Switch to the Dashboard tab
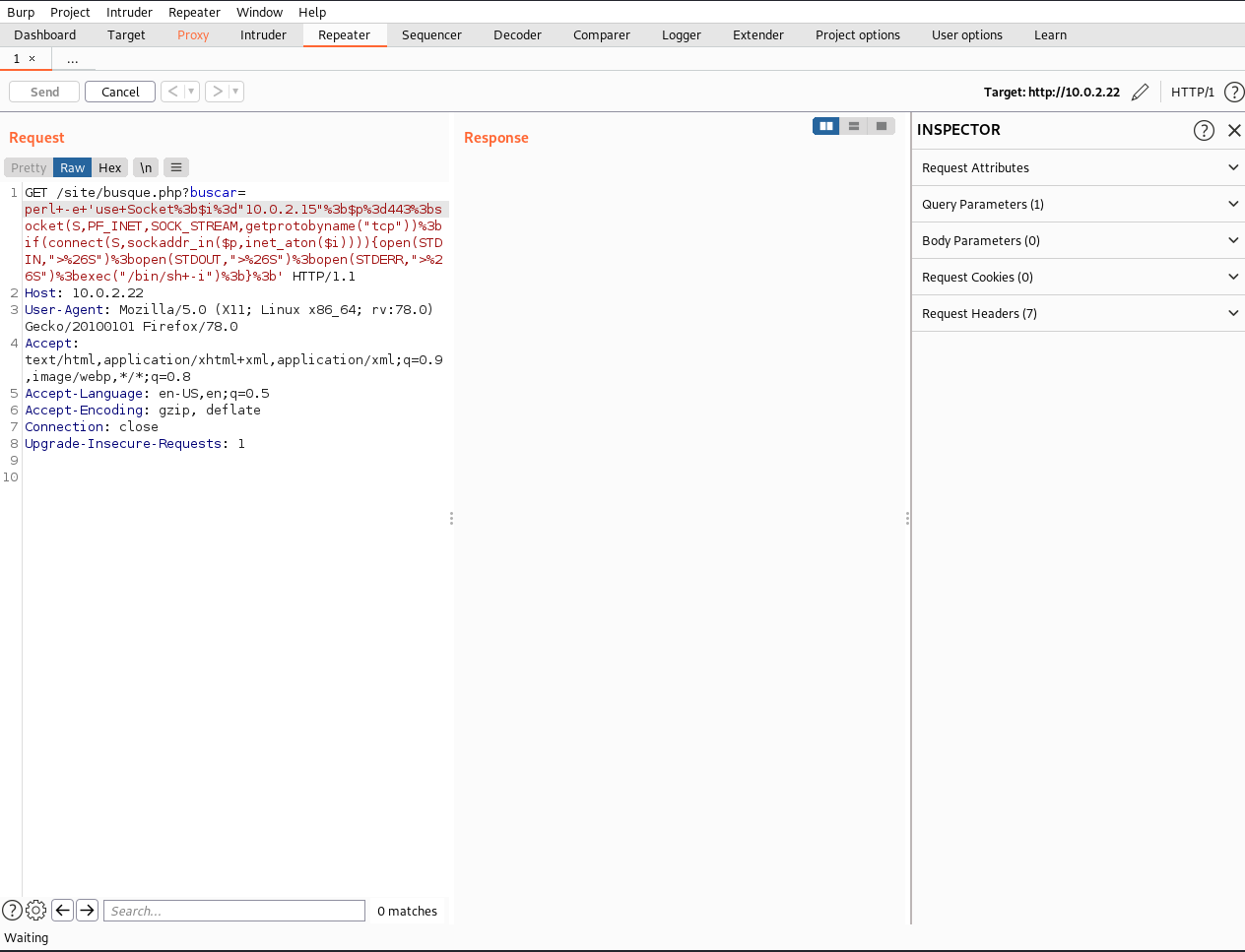This screenshot has width=1245, height=952. point(45,34)
